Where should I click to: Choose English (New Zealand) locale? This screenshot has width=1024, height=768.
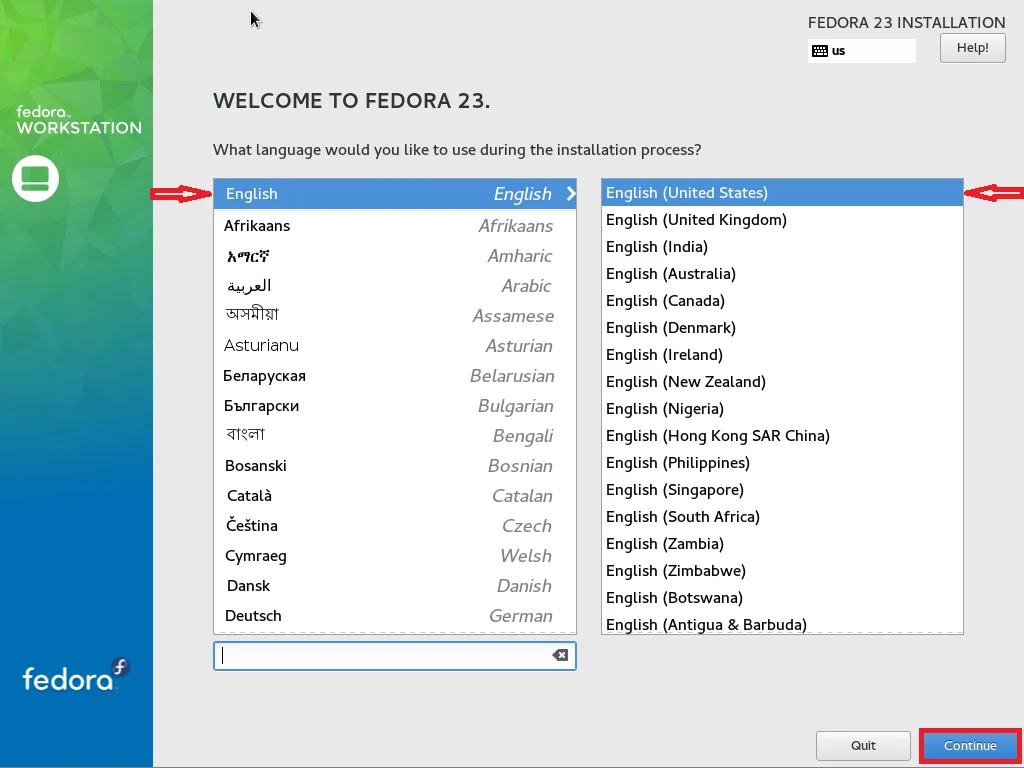(782, 382)
